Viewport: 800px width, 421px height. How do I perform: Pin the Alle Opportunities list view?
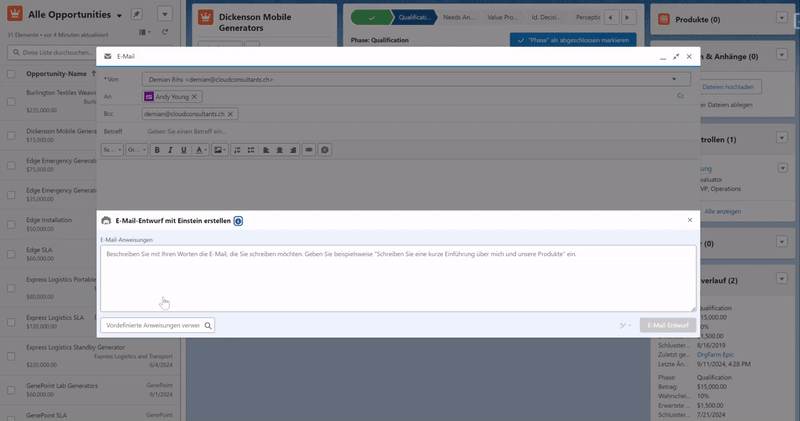[x=136, y=16]
